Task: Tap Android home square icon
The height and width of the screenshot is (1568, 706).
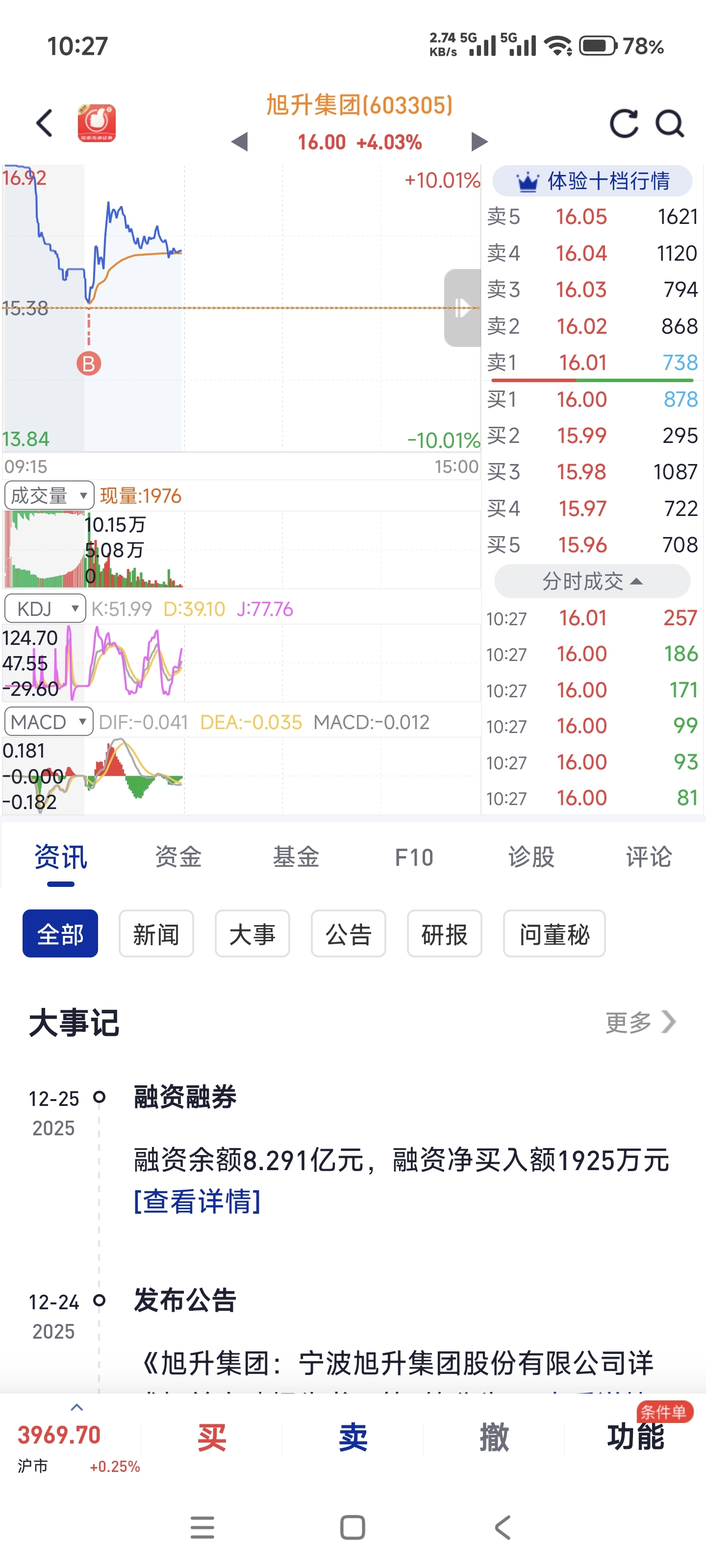Action: point(353,1527)
